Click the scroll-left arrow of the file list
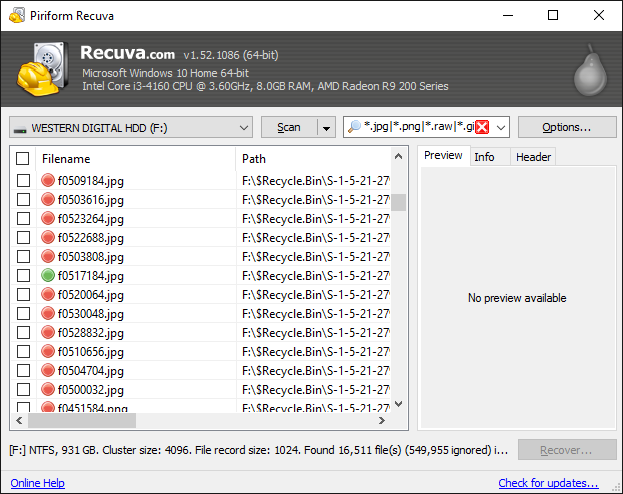The height and width of the screenshot is (494, 623). point(19,420)
